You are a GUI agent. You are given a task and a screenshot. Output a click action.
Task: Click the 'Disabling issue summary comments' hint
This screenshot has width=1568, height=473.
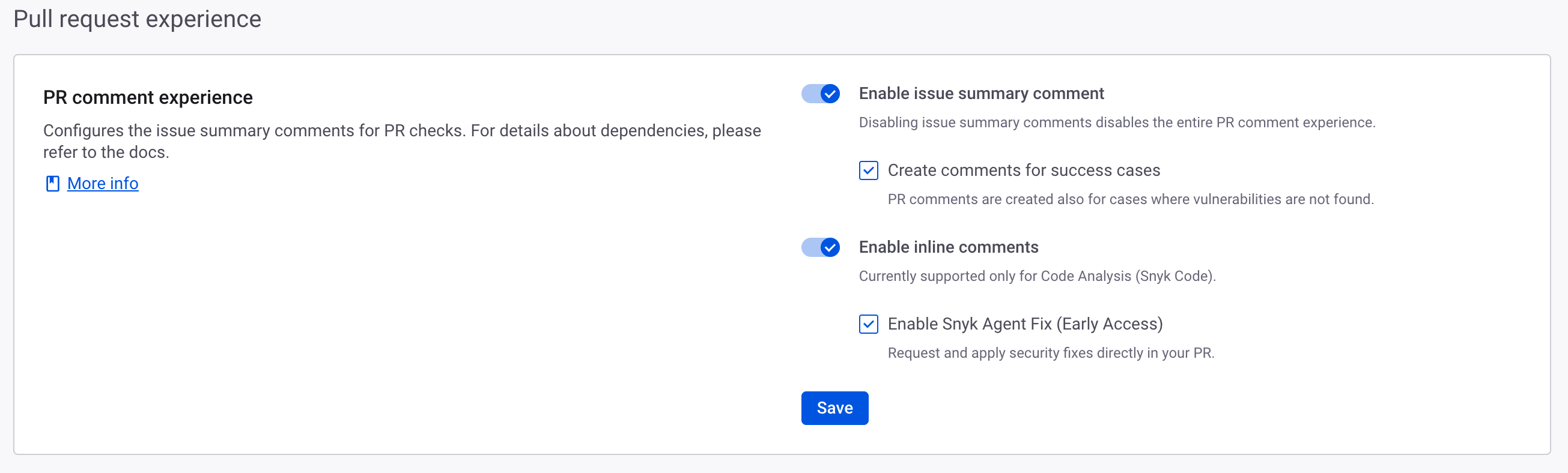click(x=1116, y=123)
